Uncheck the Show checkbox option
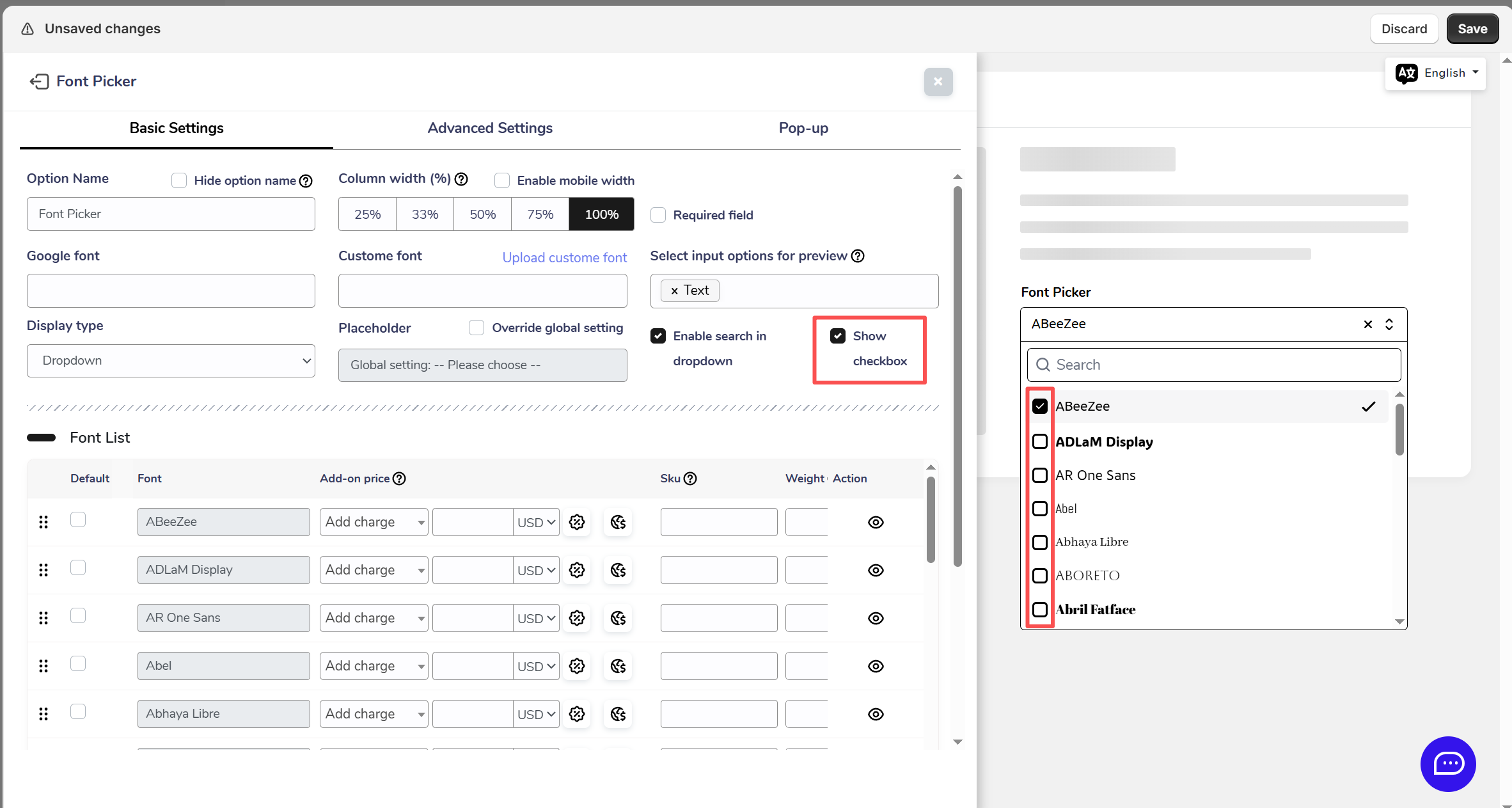The image size is (1512, 808). tap(838, 336)
